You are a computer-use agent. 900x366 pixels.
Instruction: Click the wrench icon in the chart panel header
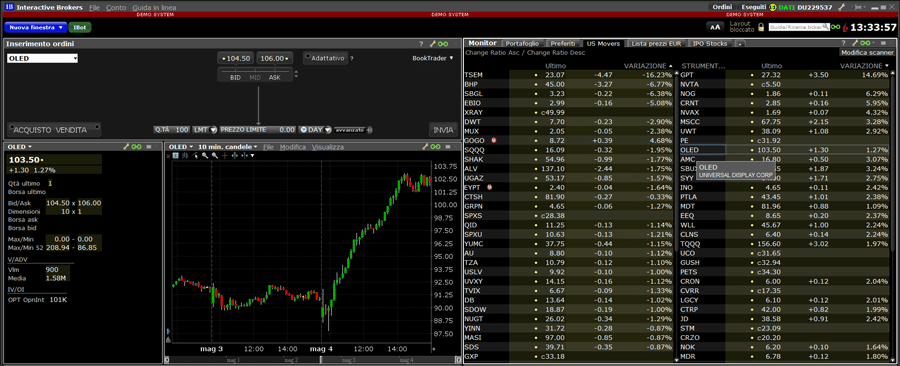pyautogui.click(x=425, y=147)
